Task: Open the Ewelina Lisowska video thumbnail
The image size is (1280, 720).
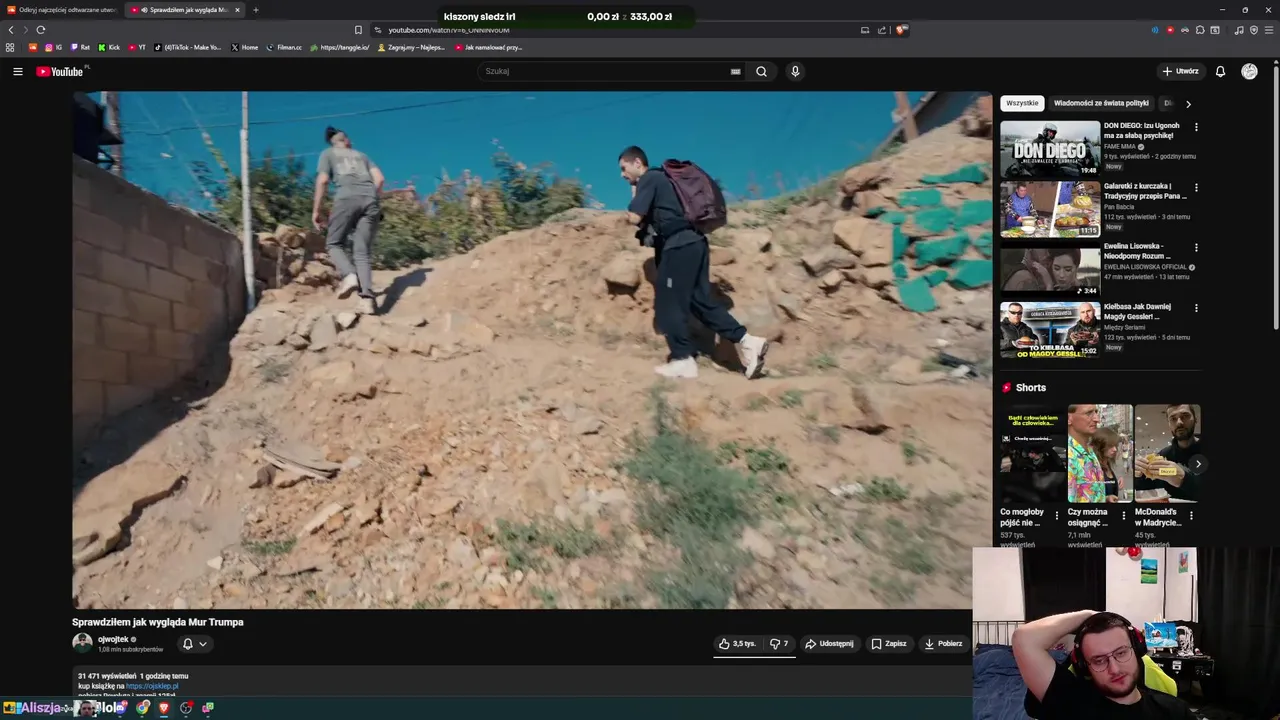Action: coord(1050,269)
